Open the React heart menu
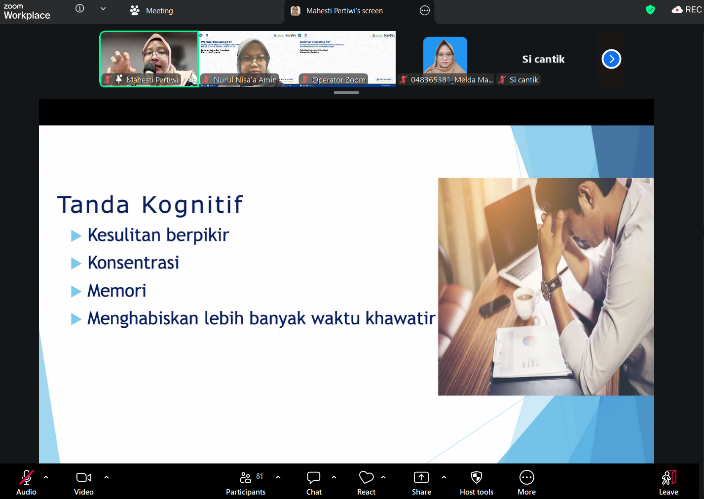The height and width of the screenshot is (499, 704). 366,483
